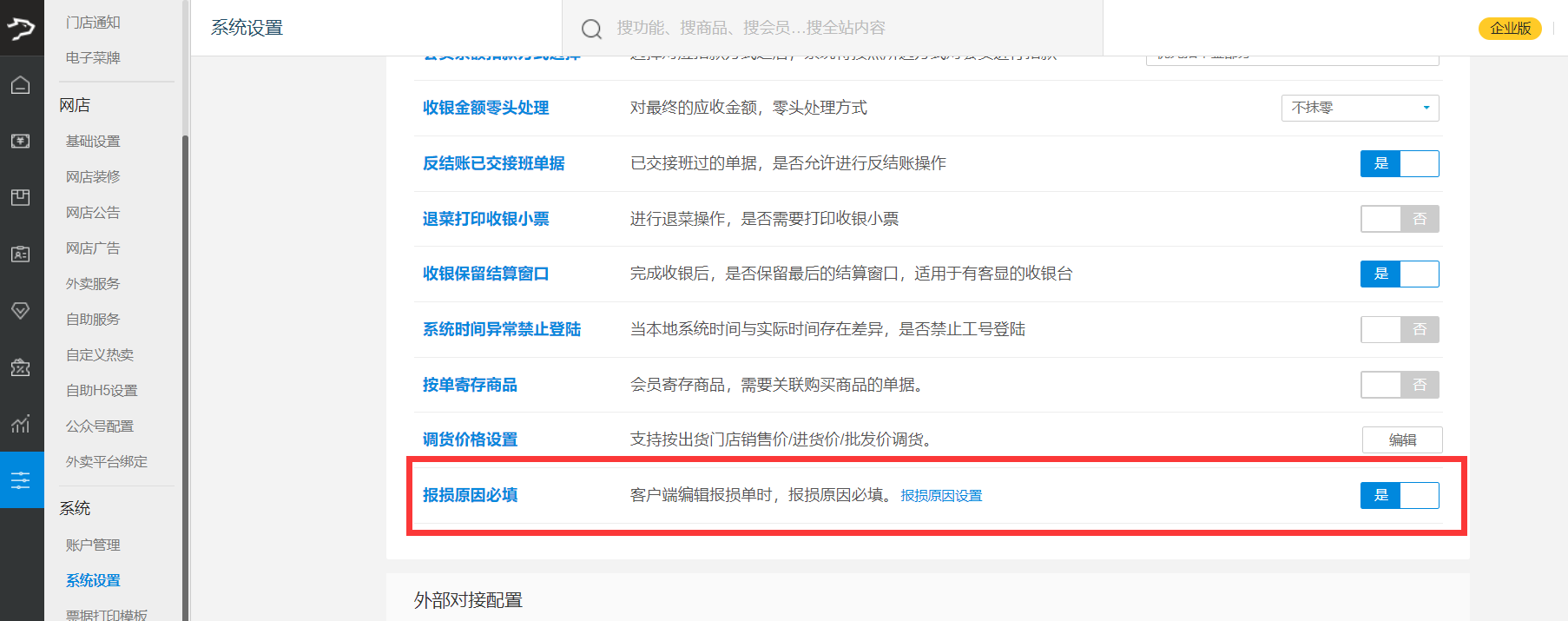Focus the 搜功能、搜商品 search field

tap(833, 28)
